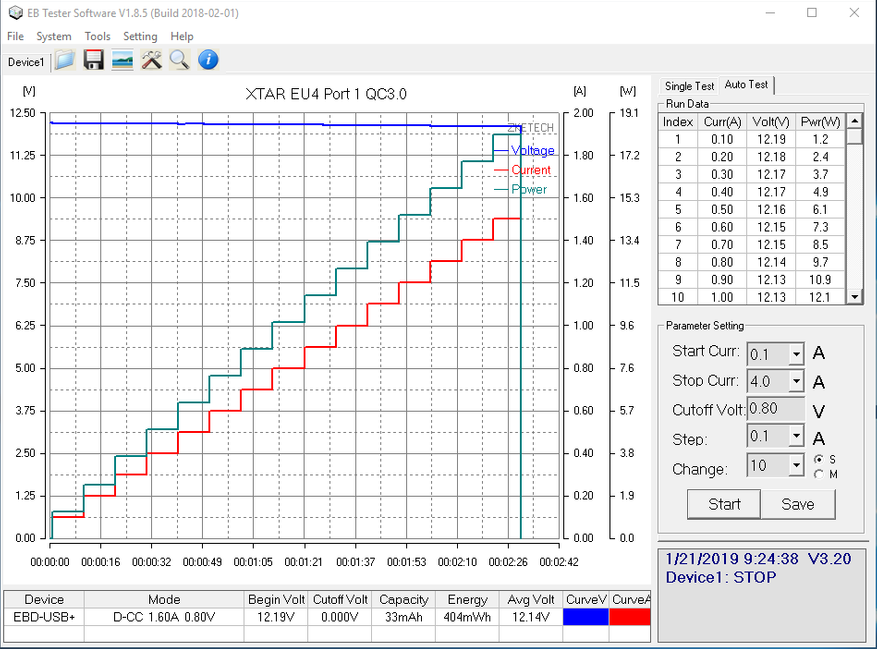Show info with blue i icon
This screenshot has width=877, height=649.
click(x=208, y=60)
